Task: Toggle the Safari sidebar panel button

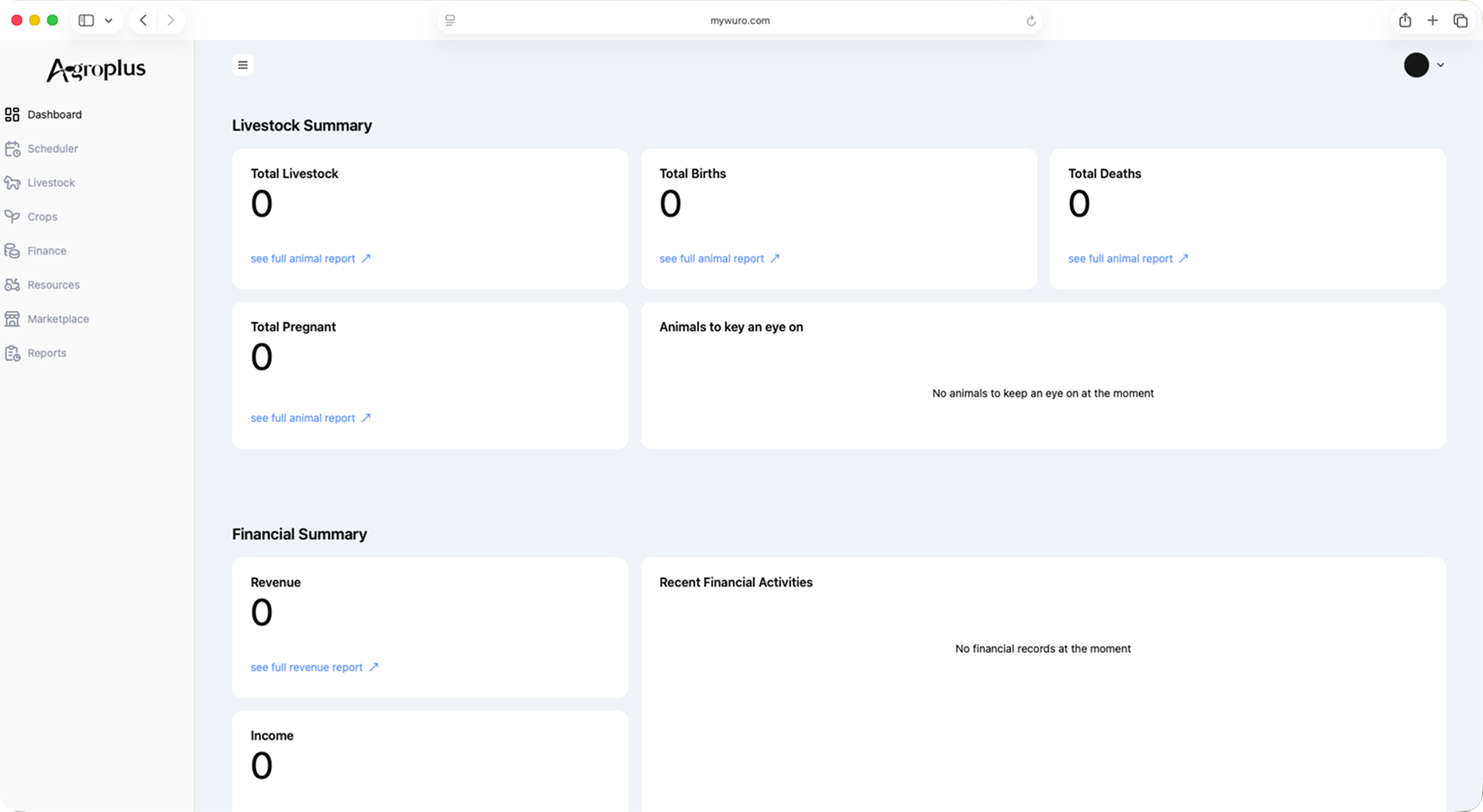Action: [86, 21]
